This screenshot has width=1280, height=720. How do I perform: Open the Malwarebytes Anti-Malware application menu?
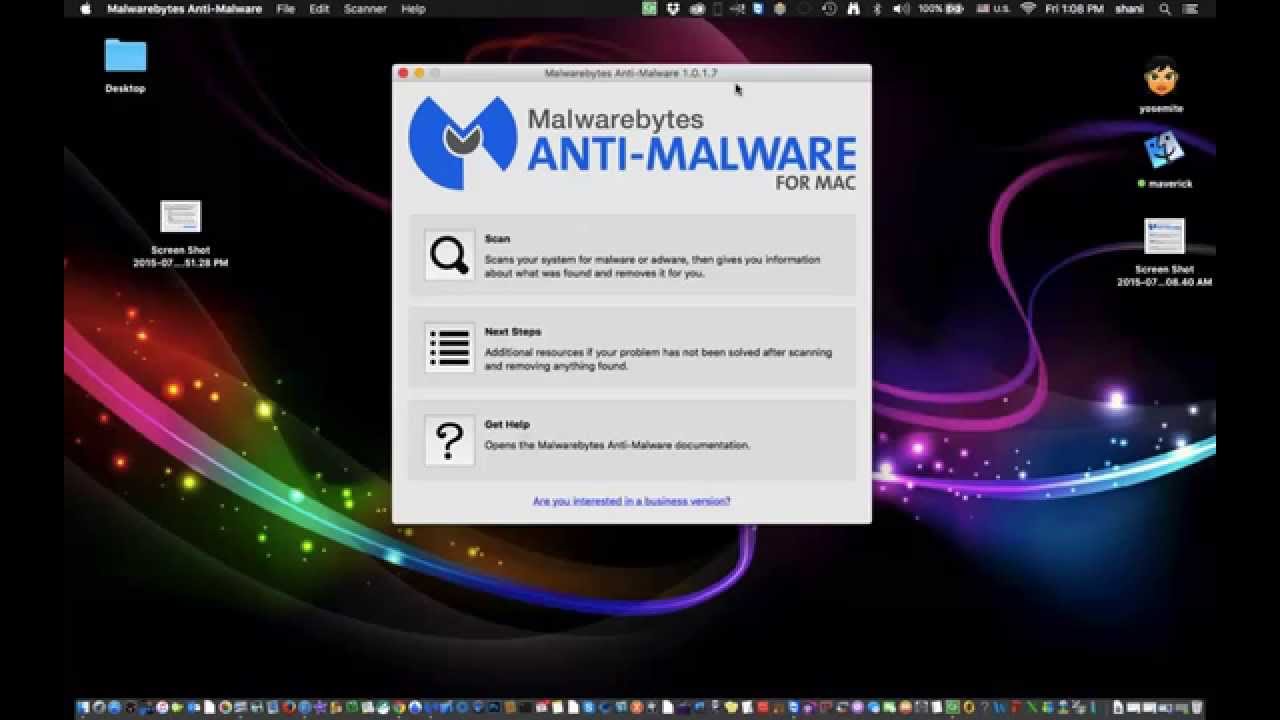pos(184,9)
